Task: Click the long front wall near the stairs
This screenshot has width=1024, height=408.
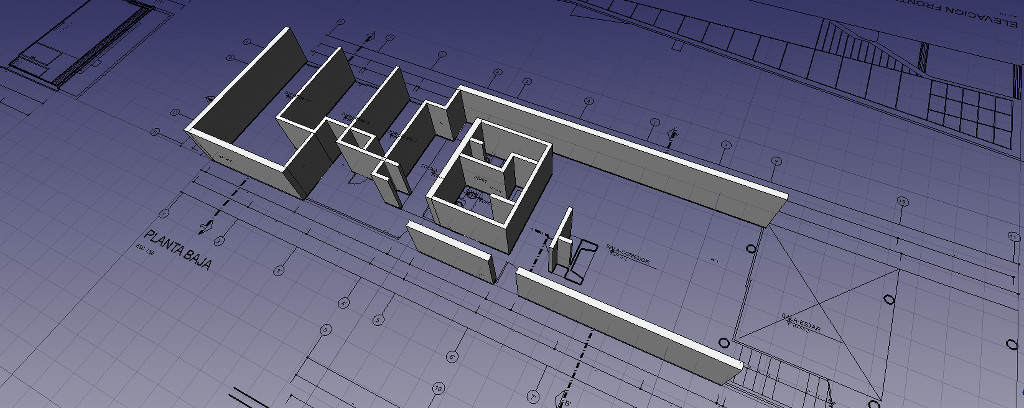Action: 629,326
